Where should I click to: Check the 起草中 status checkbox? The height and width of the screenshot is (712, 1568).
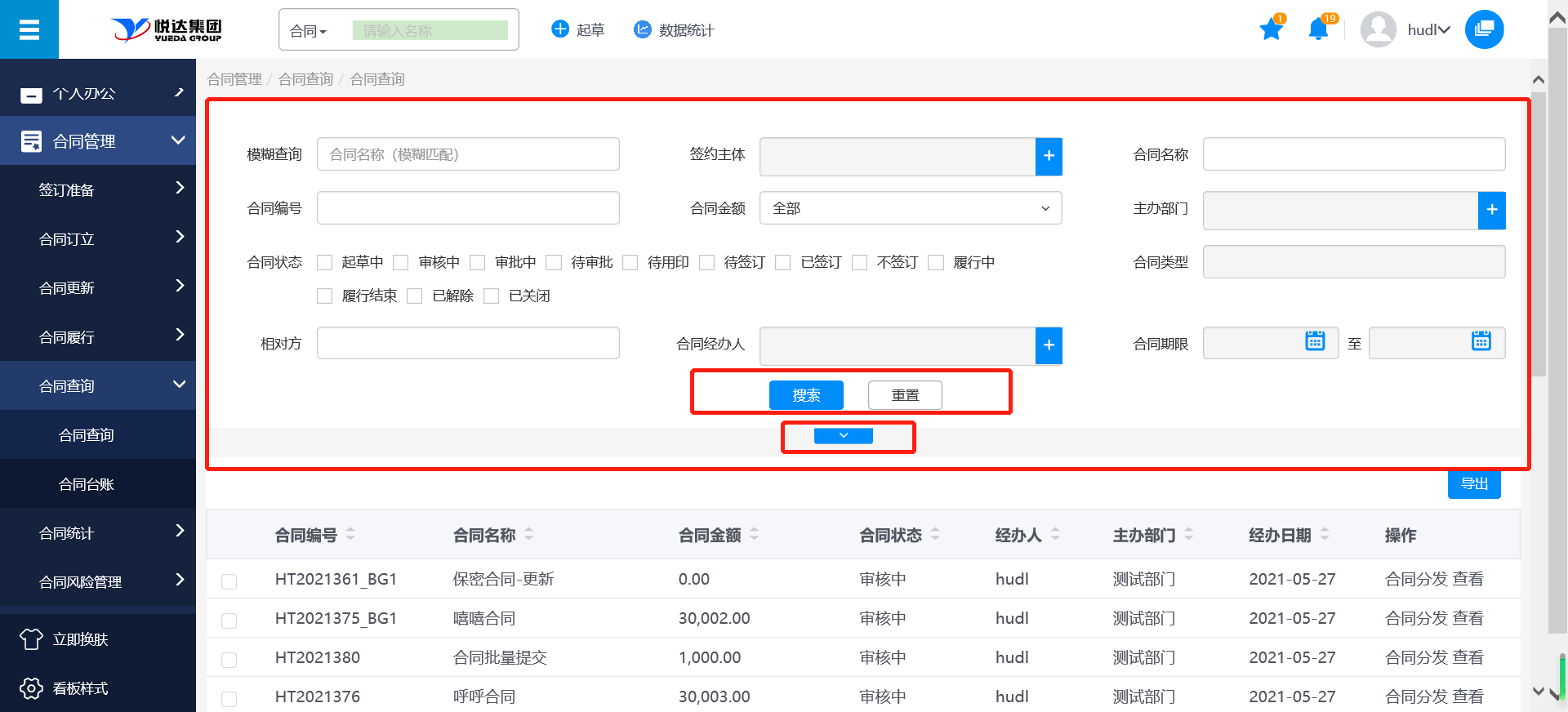(x=325, y=263)
